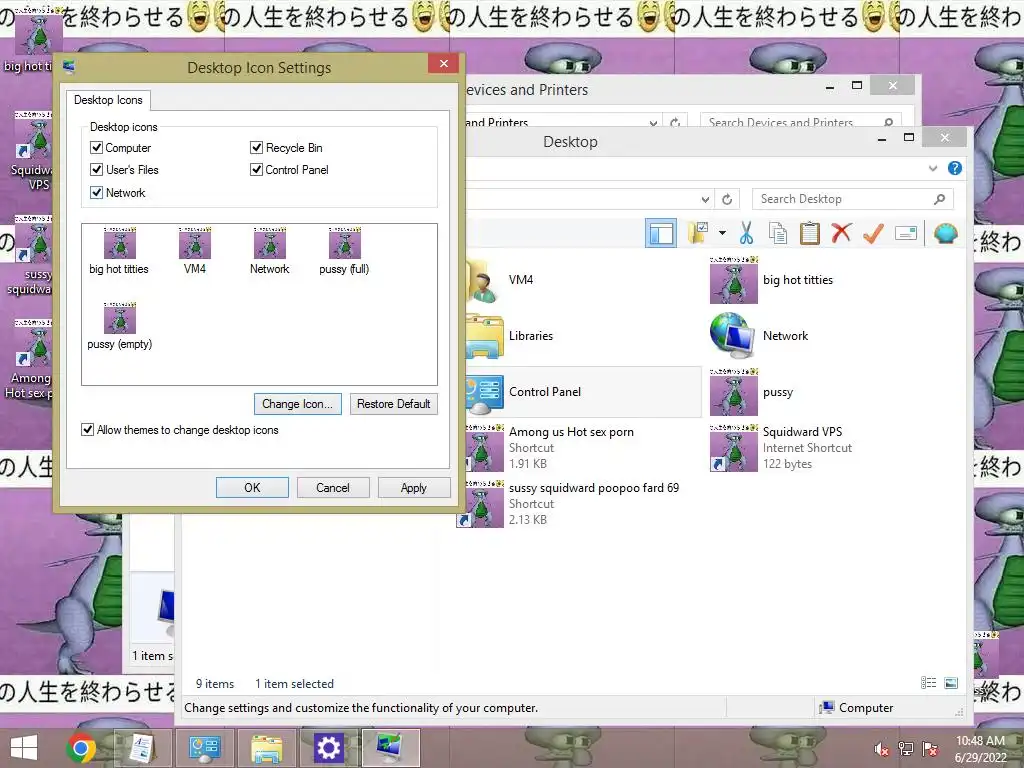Click the network tray icon
The height and width of the screenshot is (768, 1024).
point(906,749)
